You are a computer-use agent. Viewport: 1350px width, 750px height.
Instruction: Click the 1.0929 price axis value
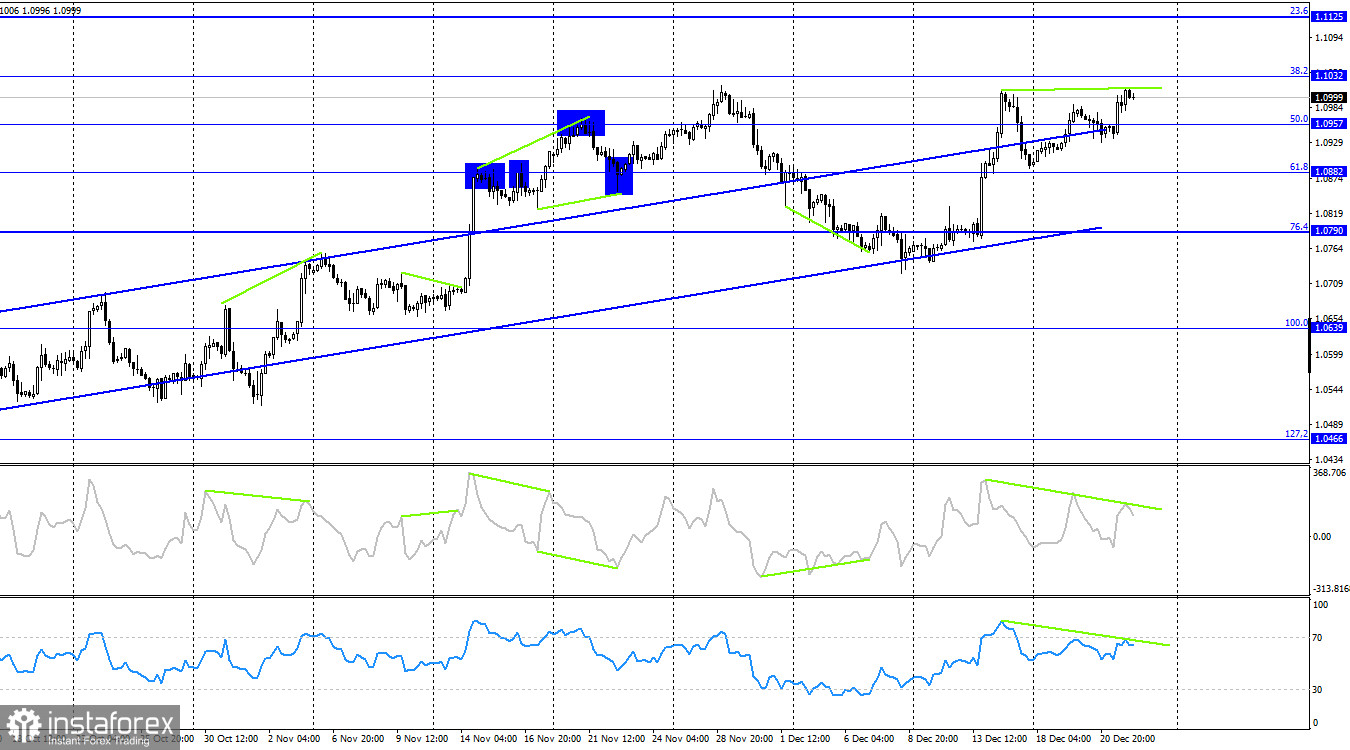coord(1331,145)
